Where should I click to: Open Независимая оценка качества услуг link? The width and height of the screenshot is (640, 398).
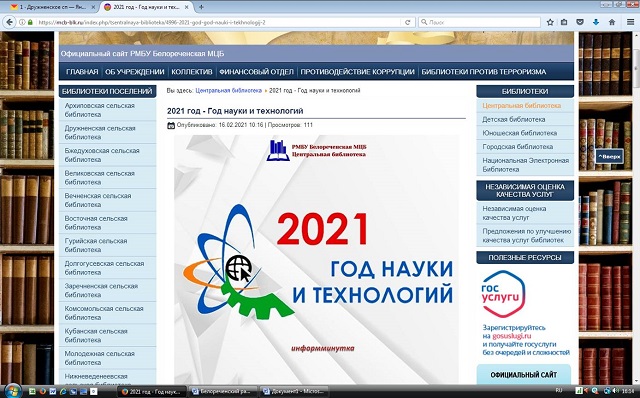514,213
